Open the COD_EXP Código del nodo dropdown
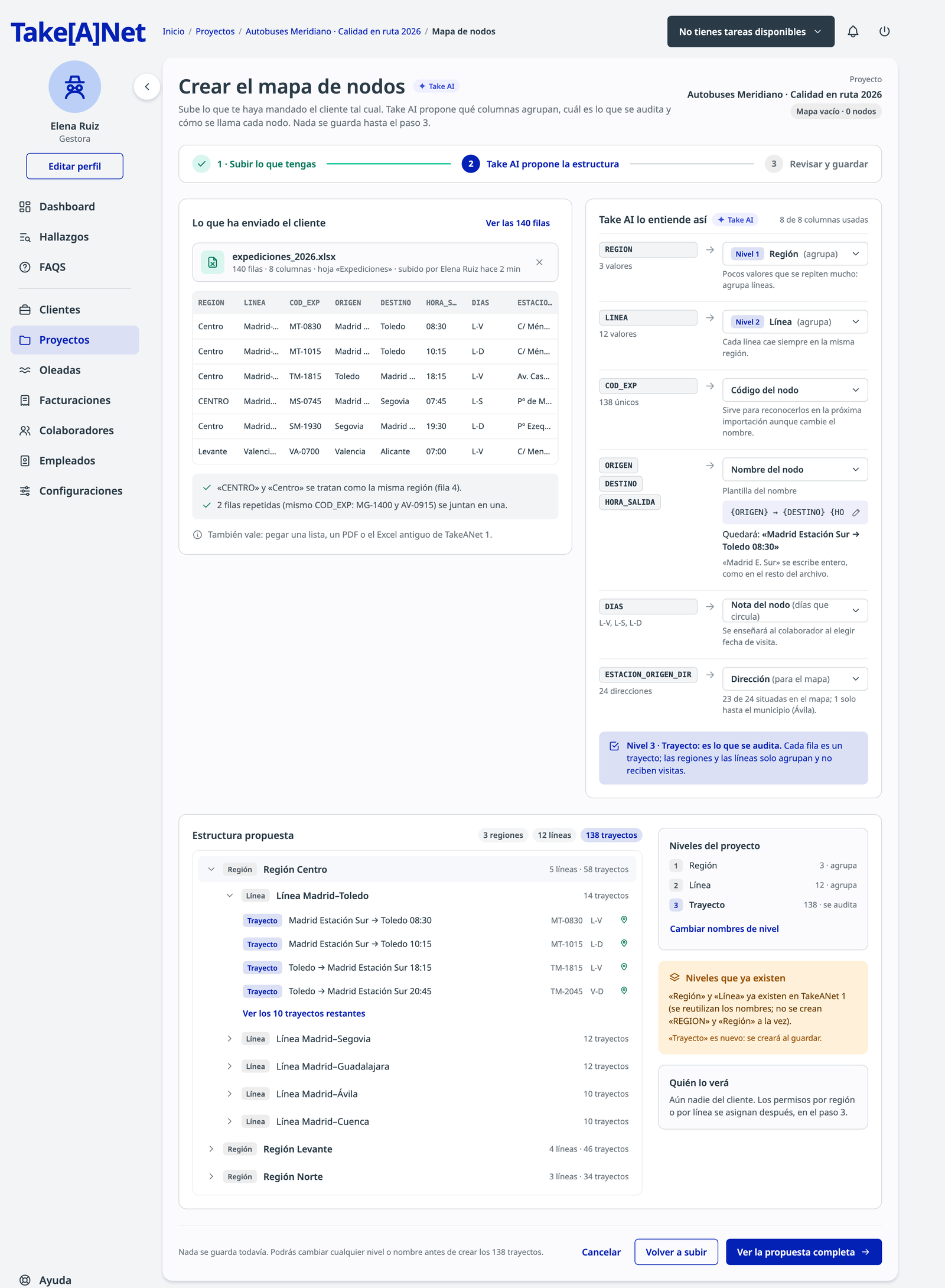This screenshot has height=1288, width=945. [x=795, y=390]
